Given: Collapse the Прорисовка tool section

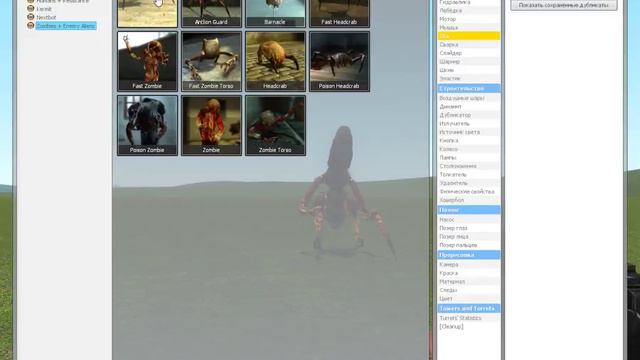Looking at the screenshot, I should click(469, 255).
